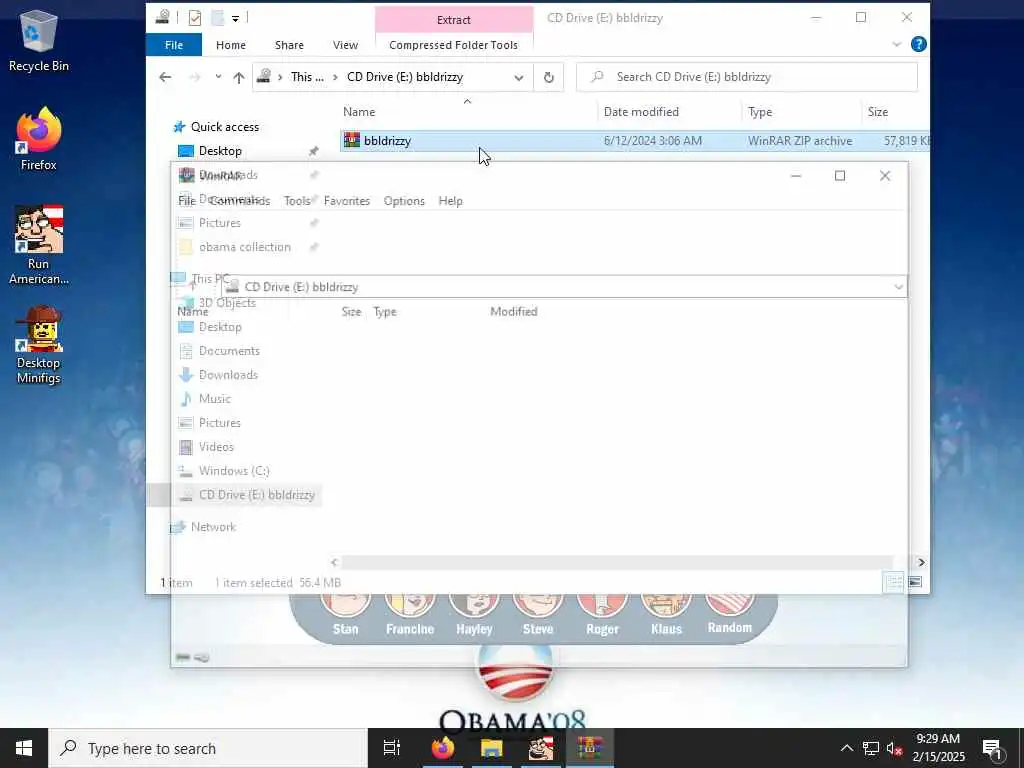Open the WinRAR Tools menu
The height and width of the screenshot is (768, 1024).
point(297,201)
